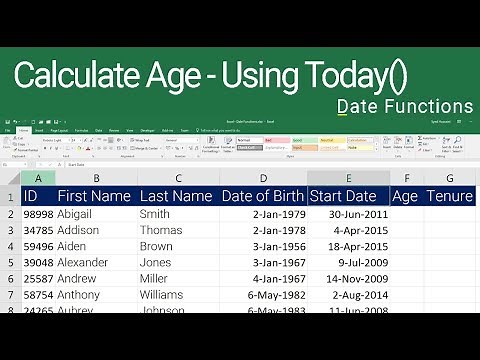This screenshot has width=480, height=360.
Task: Decrease decimal places
Action: coord(197,148)
